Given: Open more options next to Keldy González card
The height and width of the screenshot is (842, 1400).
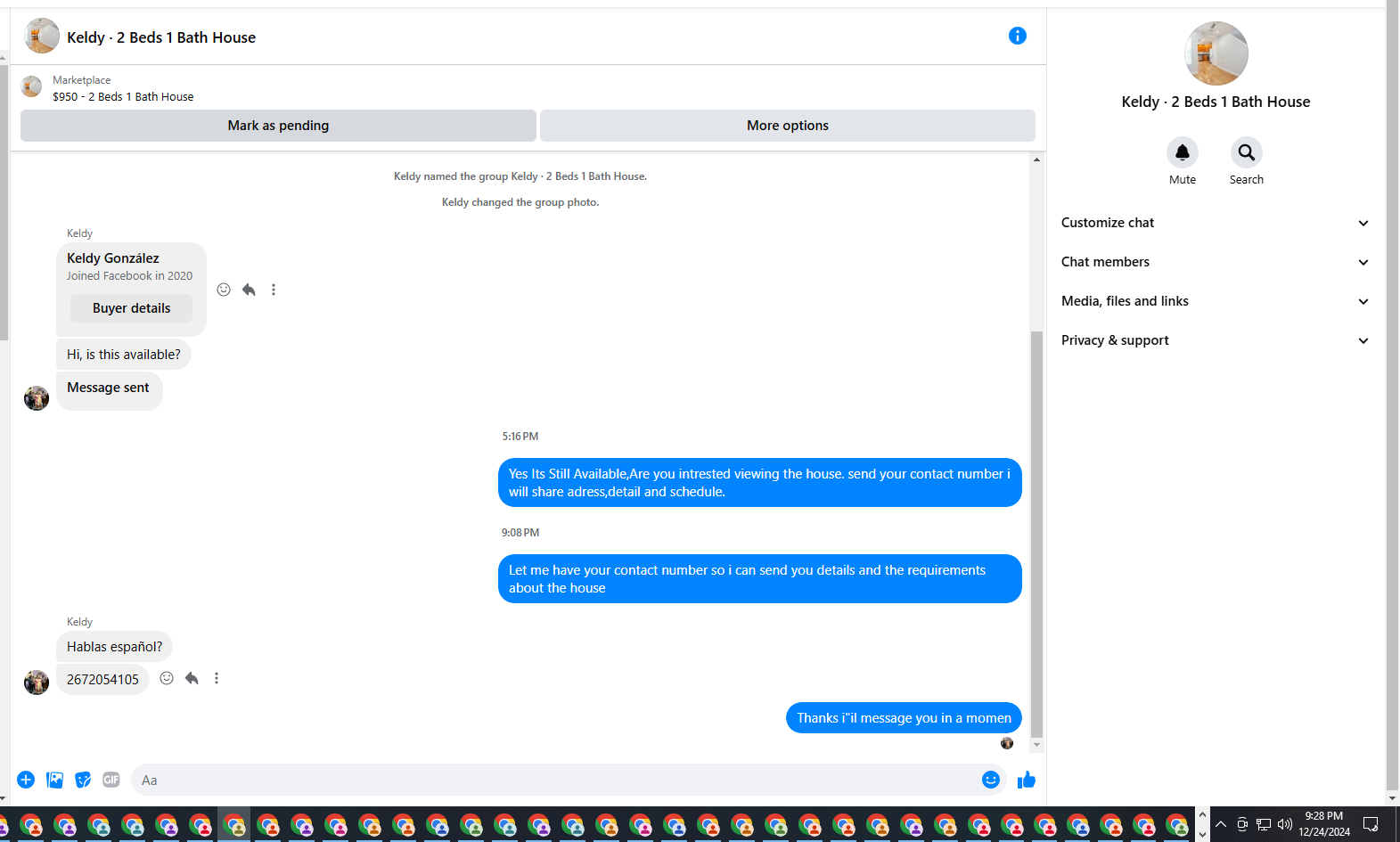Looking at the screenshot, I should tap(274, 290).
